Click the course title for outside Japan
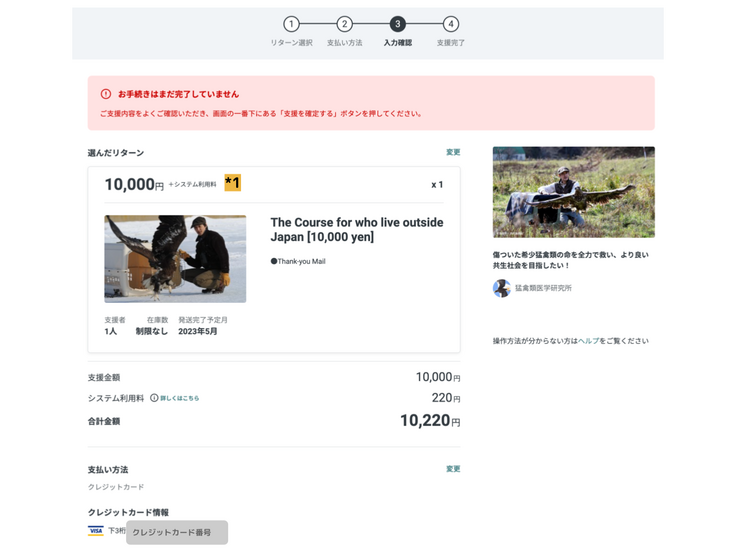 [356, 229]
